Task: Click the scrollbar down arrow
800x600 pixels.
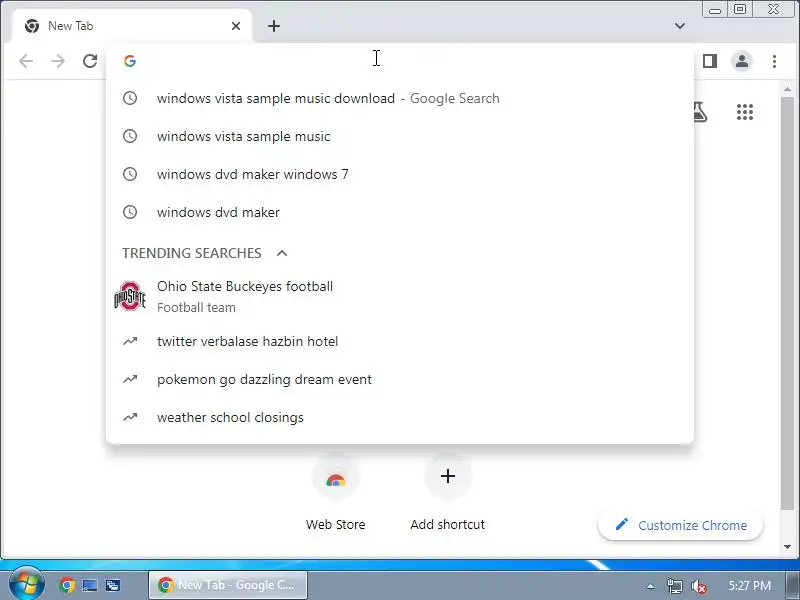Action: [x=787, y=547]
